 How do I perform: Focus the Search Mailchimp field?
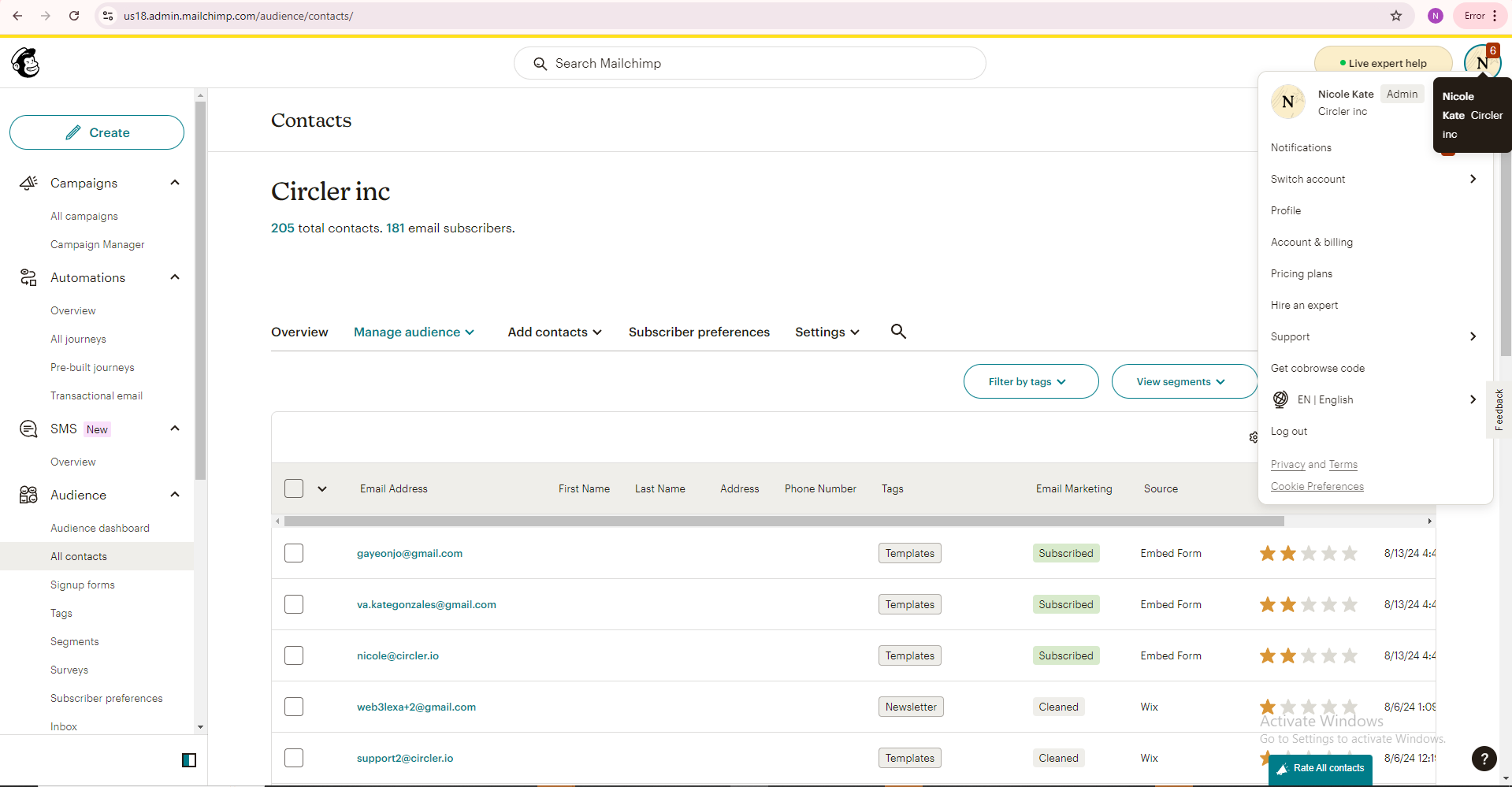pos(749,63)
